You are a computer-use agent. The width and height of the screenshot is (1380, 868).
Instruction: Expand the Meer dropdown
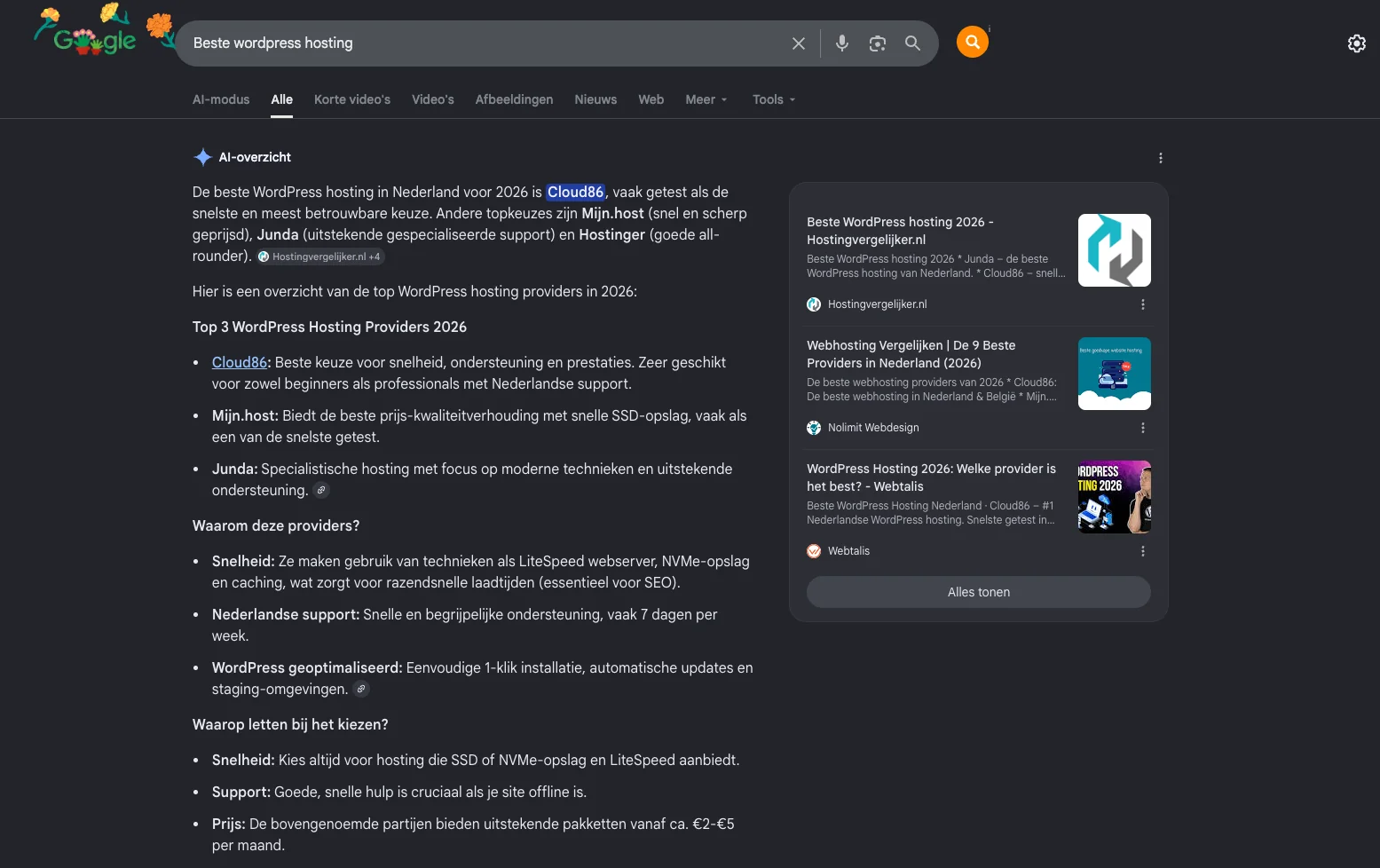(x=706, y=99)
